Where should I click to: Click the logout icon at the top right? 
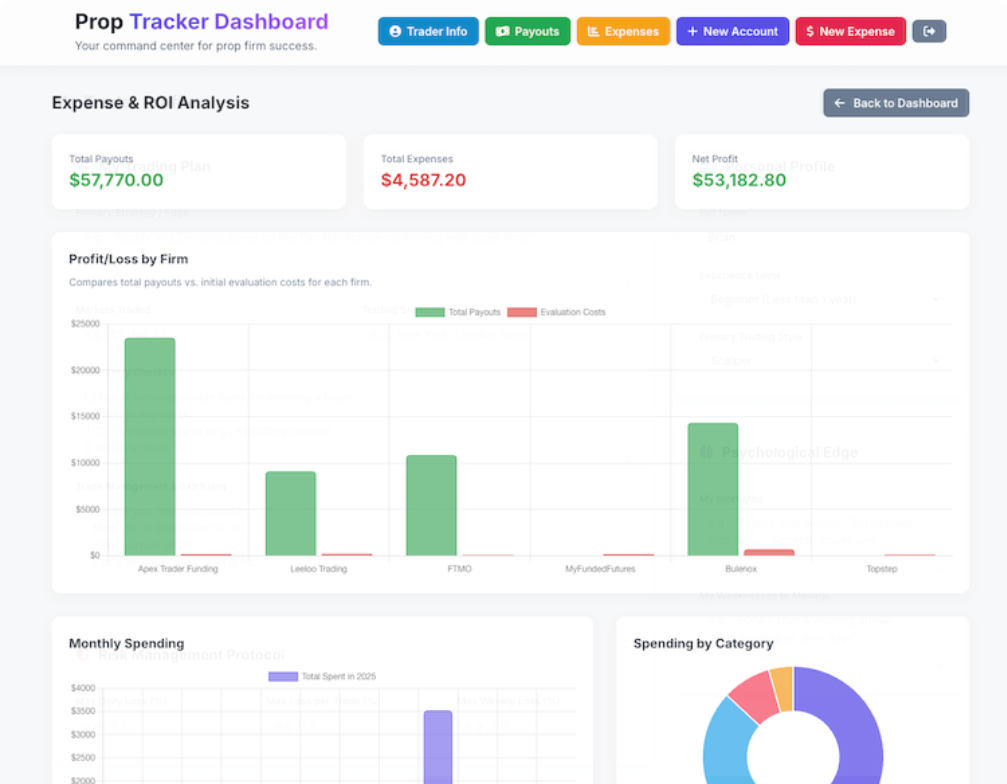929,31
